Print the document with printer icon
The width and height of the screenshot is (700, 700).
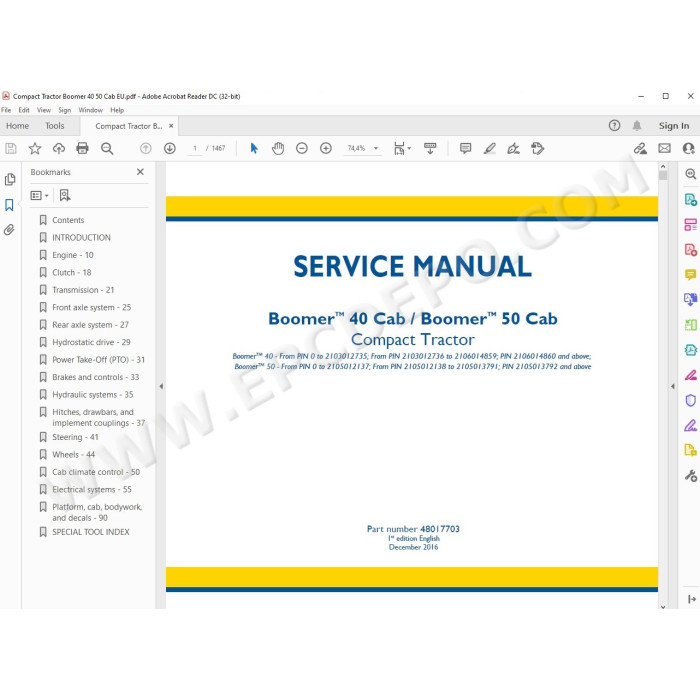tap(83, 148)
